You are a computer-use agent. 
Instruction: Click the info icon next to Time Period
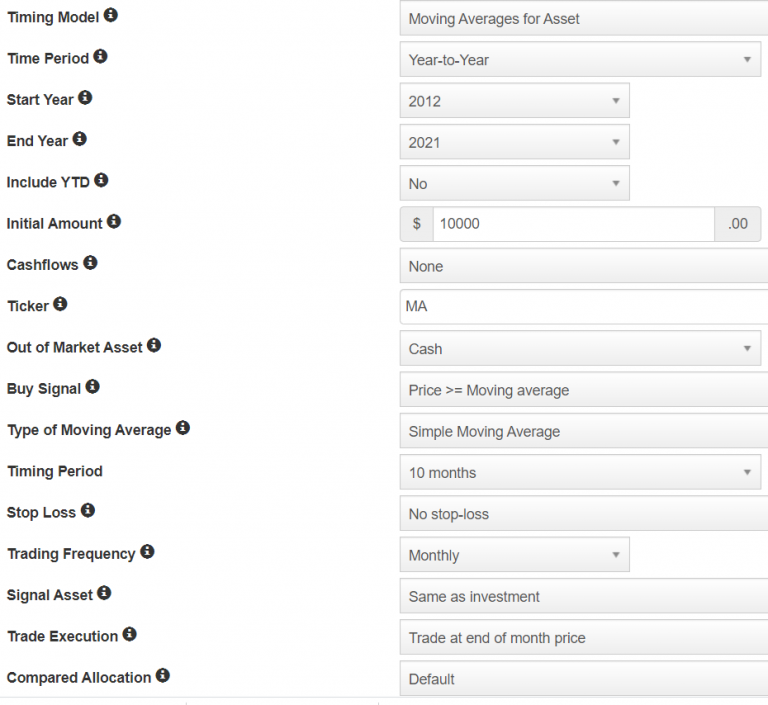100,56
